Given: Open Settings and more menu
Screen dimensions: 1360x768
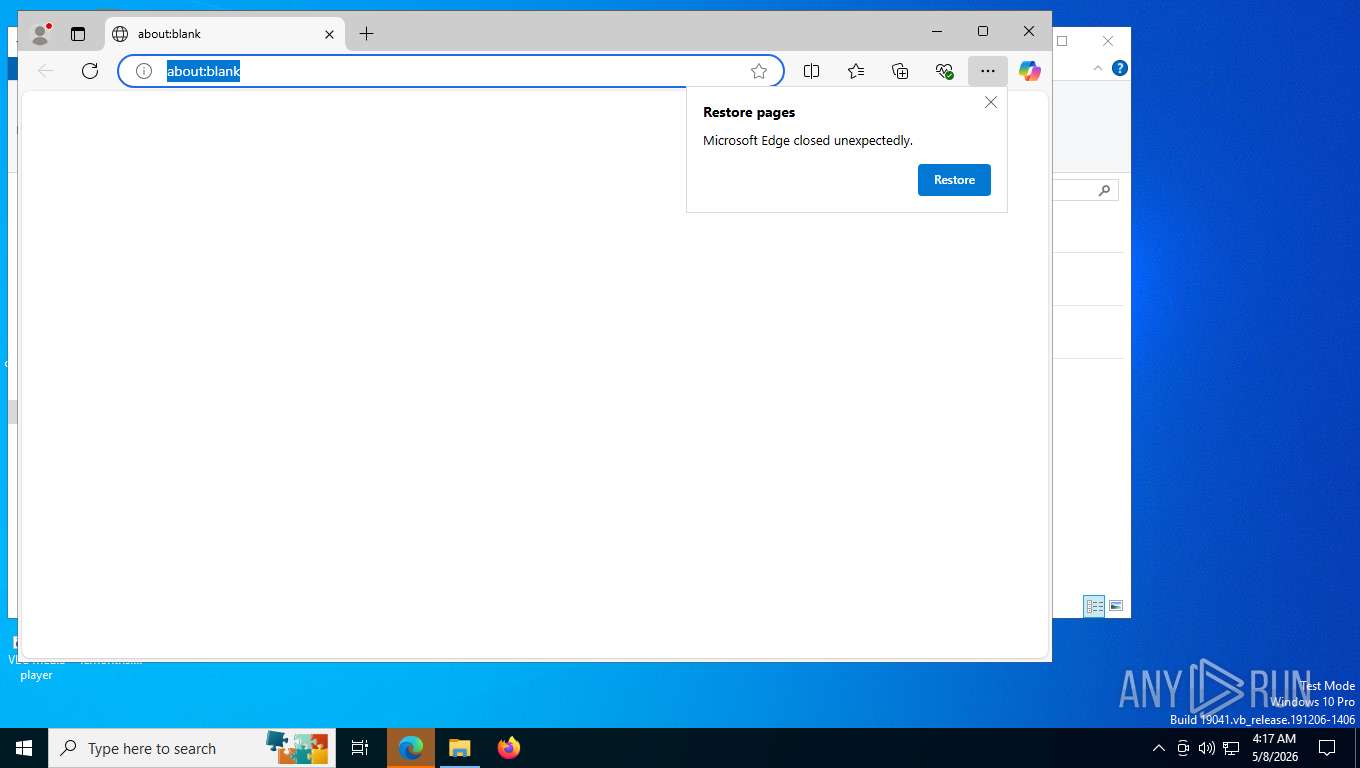Looking at the screenshot, I should pyautogui.click(x=988, y=71).
